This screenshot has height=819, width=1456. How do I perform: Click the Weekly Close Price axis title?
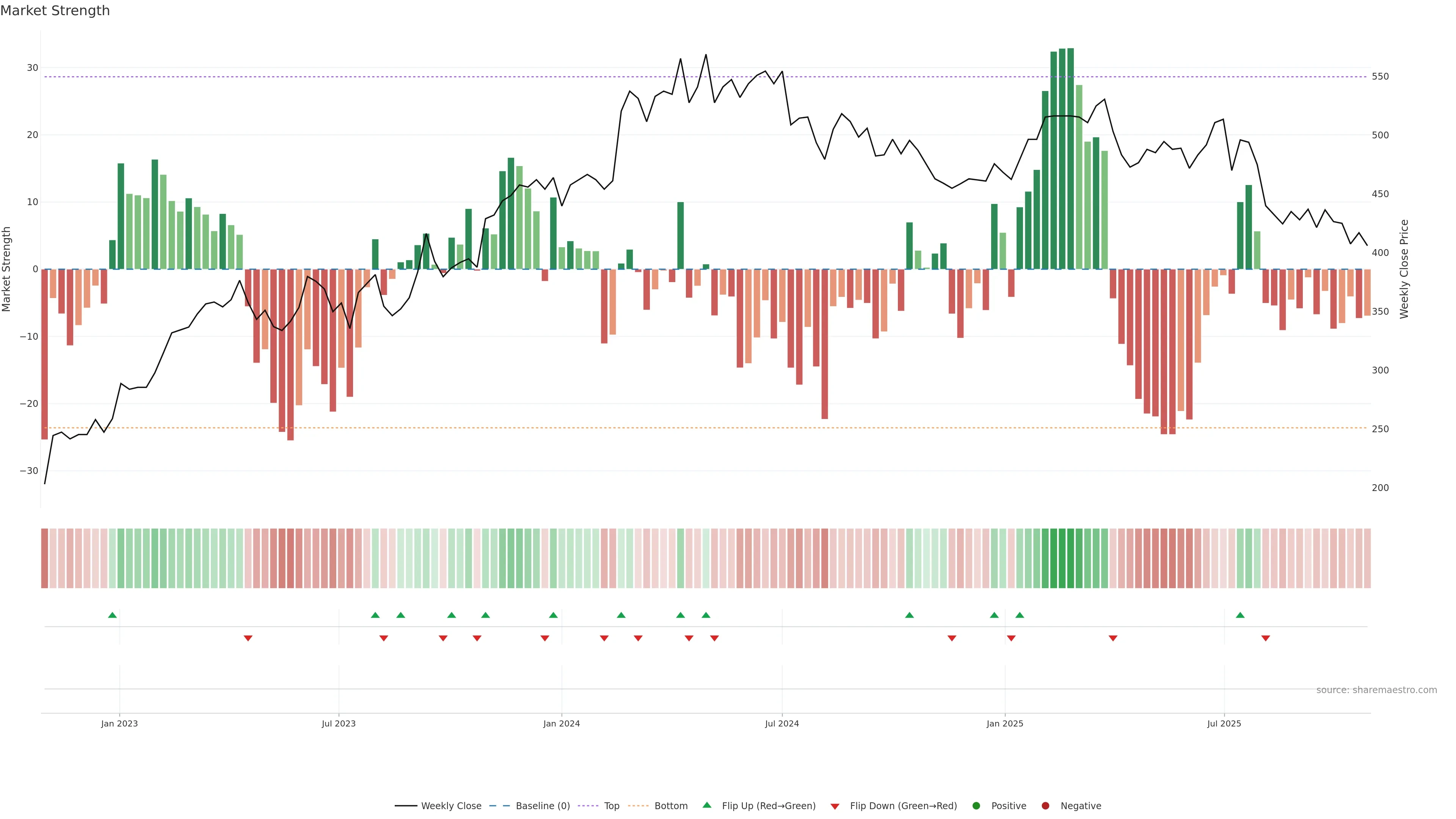(1404, 269)
